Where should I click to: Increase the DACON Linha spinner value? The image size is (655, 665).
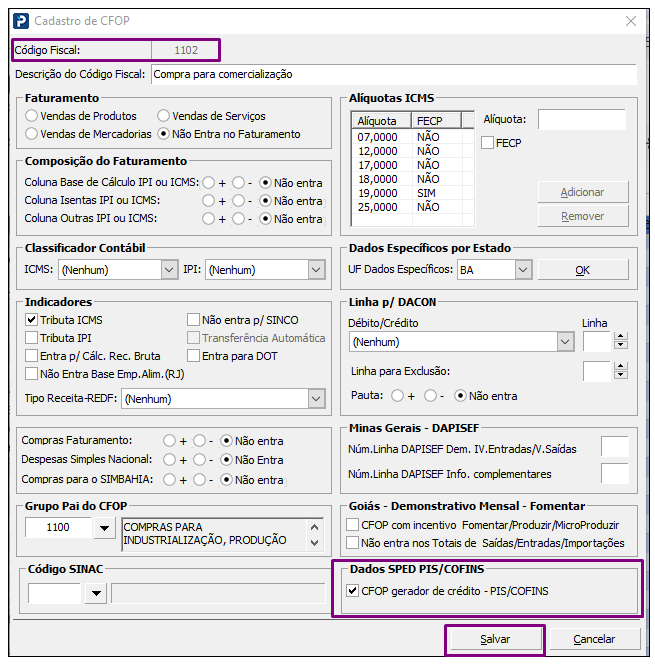pyautogui.click(x=621, y=337)
